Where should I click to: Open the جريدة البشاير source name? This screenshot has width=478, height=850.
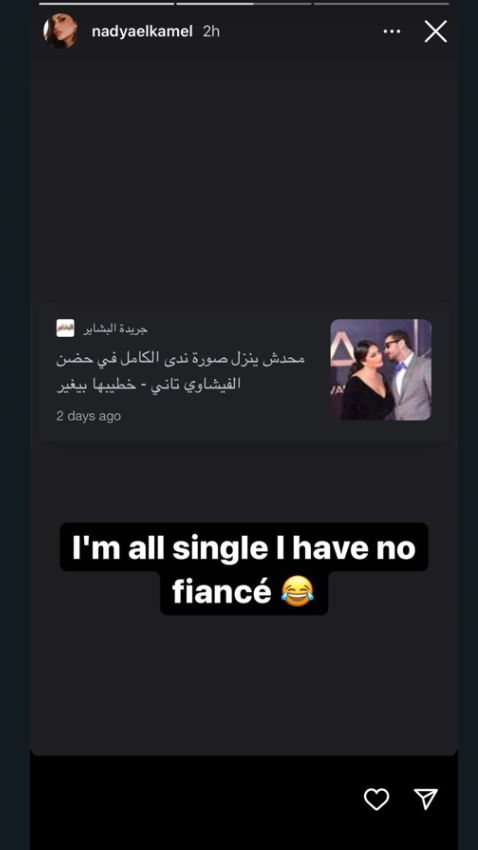click(115, 329)
